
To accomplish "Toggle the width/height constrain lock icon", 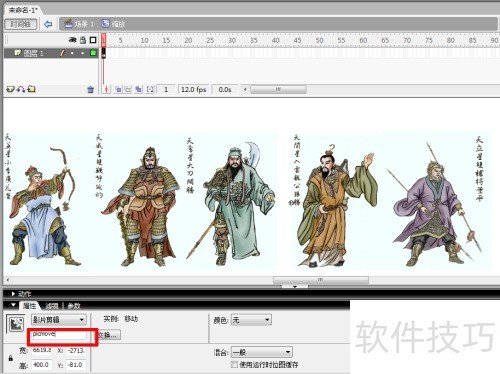I will click(11, 358).
